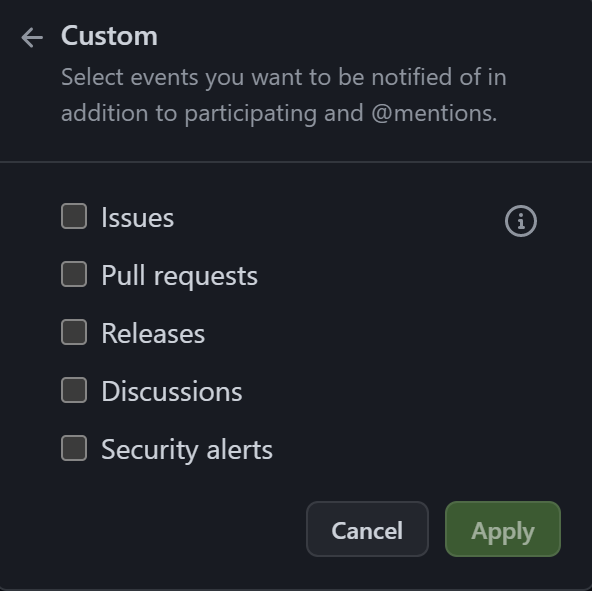Toggle the Discussions checkbox
The image size is (592, 591).
[x=74, y=390]
